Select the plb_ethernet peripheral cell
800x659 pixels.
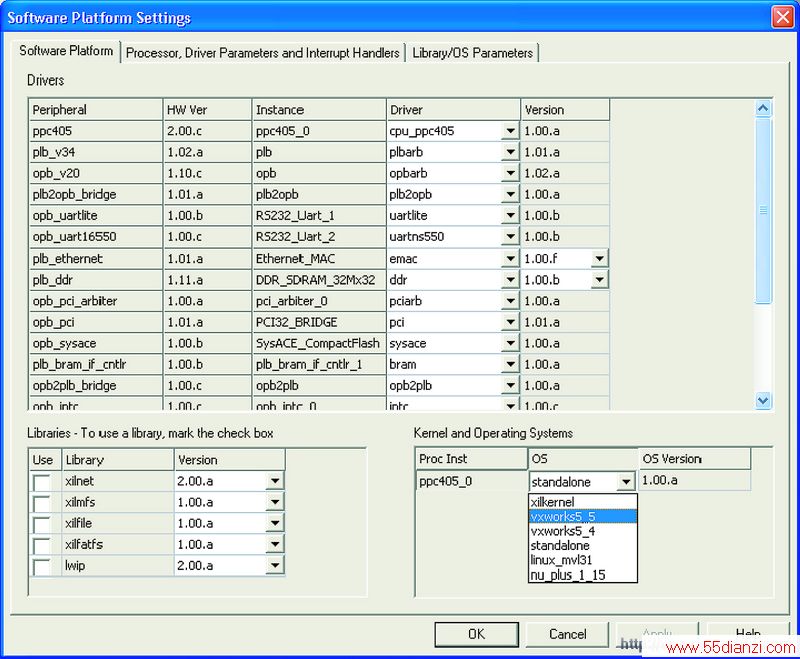pos(95,259)
